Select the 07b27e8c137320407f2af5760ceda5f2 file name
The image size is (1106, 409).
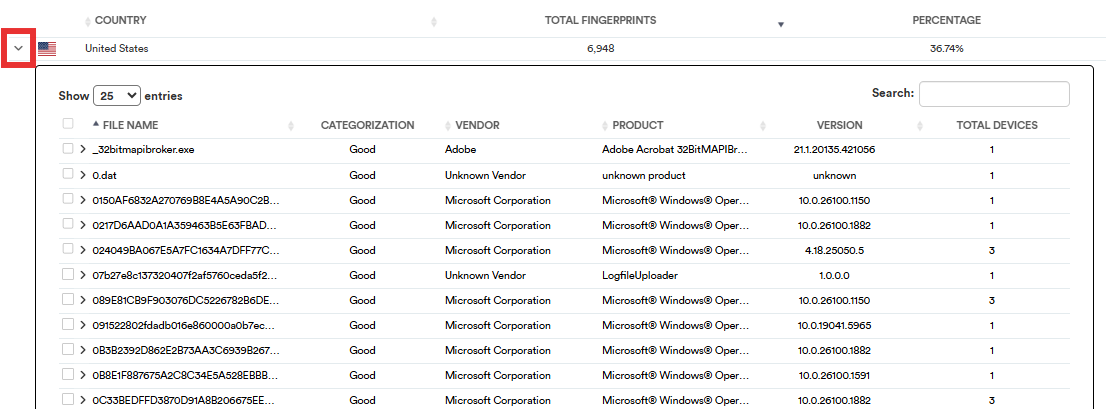185,275
